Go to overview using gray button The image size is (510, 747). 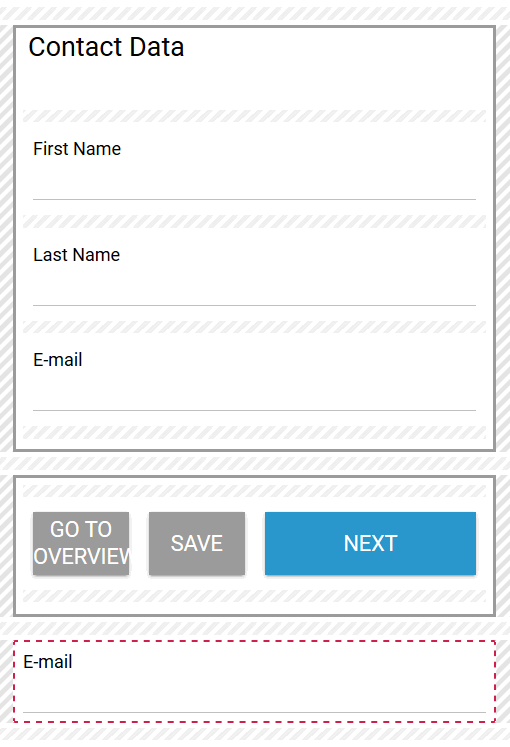click(x=81, y=543)
